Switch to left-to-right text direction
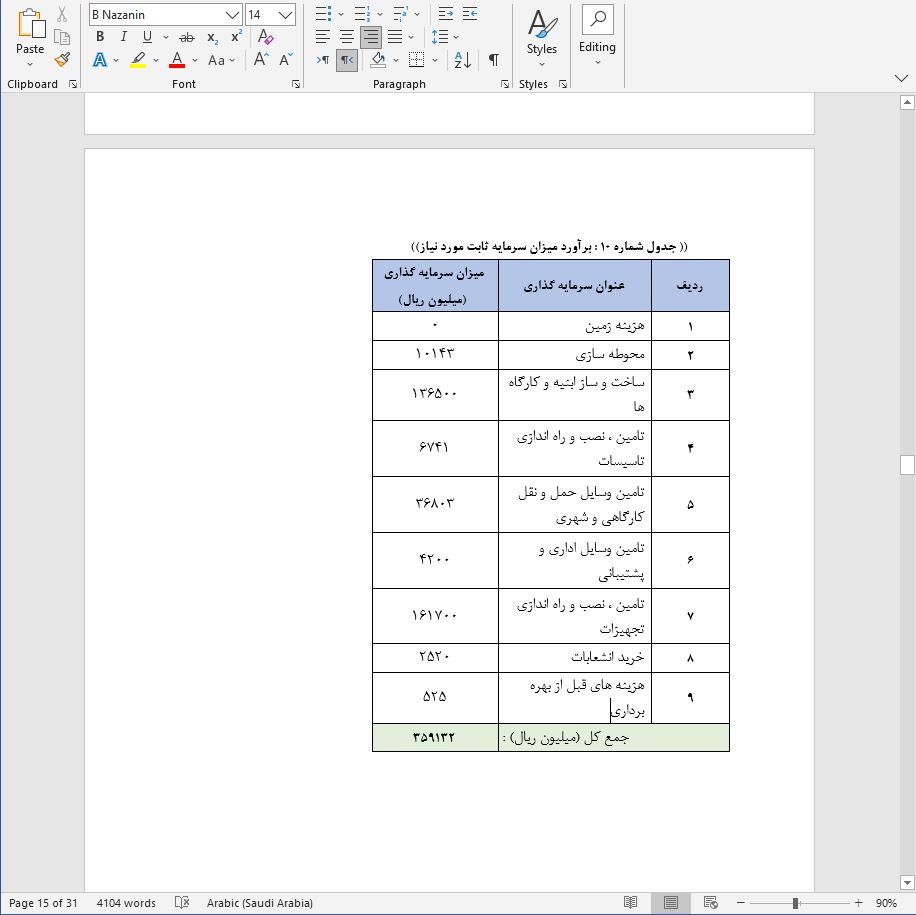 click(323, 60)
